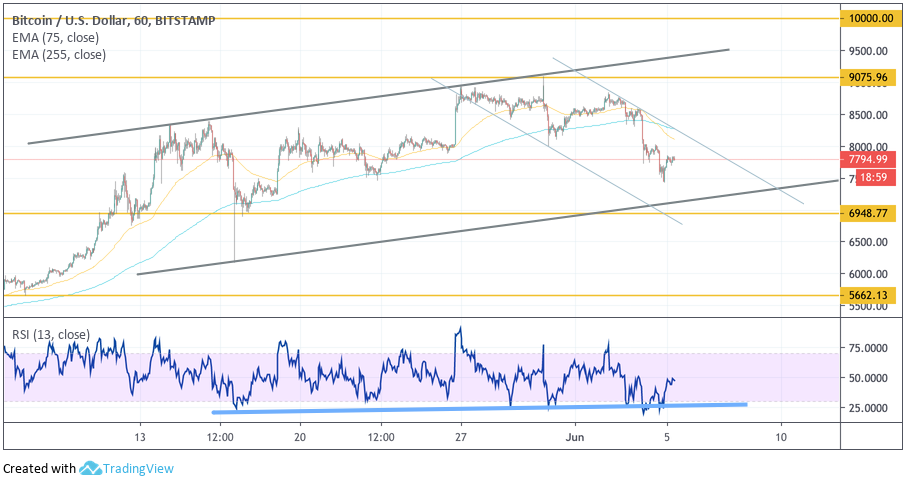Select the blue RSI support trendline

click(x=480, y=409)
